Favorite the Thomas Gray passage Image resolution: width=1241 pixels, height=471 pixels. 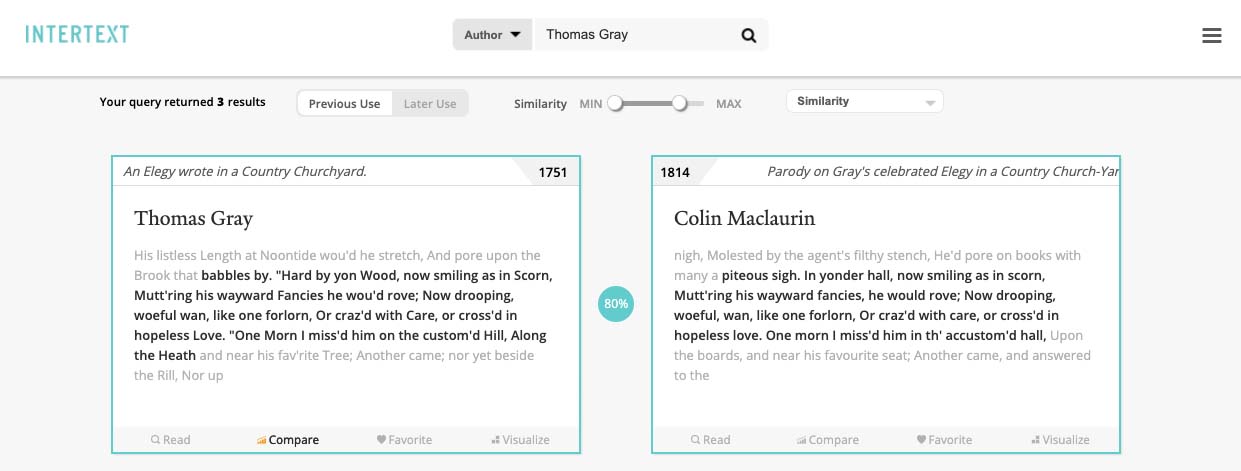[x=404, y=440]
